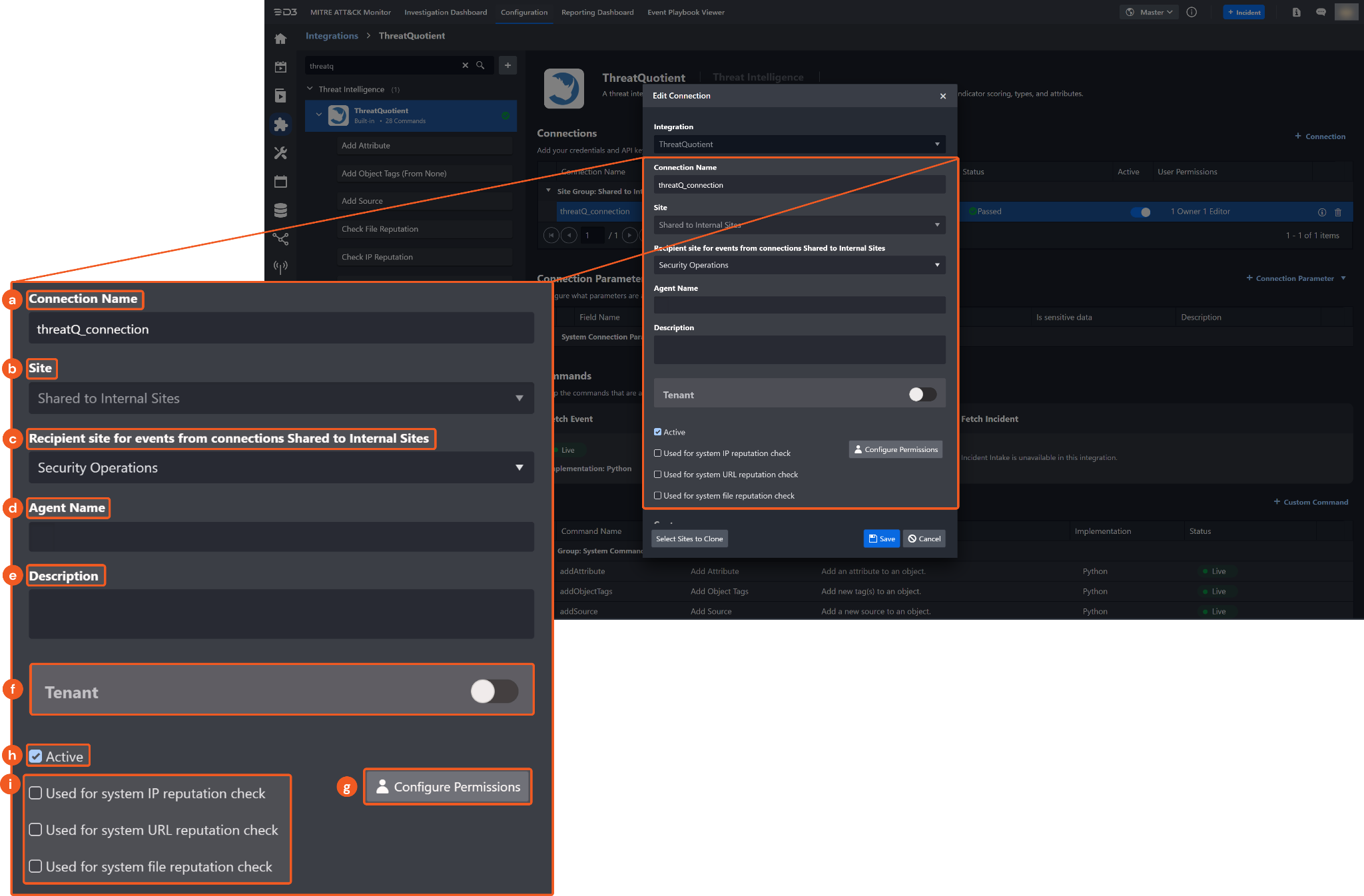Viewport: 1364px width, 896px height.
Task: Enable system IP reputation check checkbox
Action: pyautogui.click(x=658, y=453)
